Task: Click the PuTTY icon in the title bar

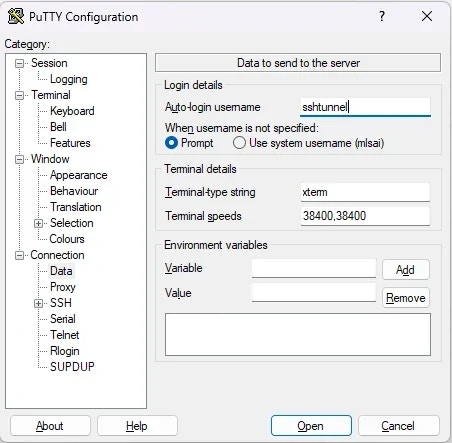Action: tap(16, 16)
